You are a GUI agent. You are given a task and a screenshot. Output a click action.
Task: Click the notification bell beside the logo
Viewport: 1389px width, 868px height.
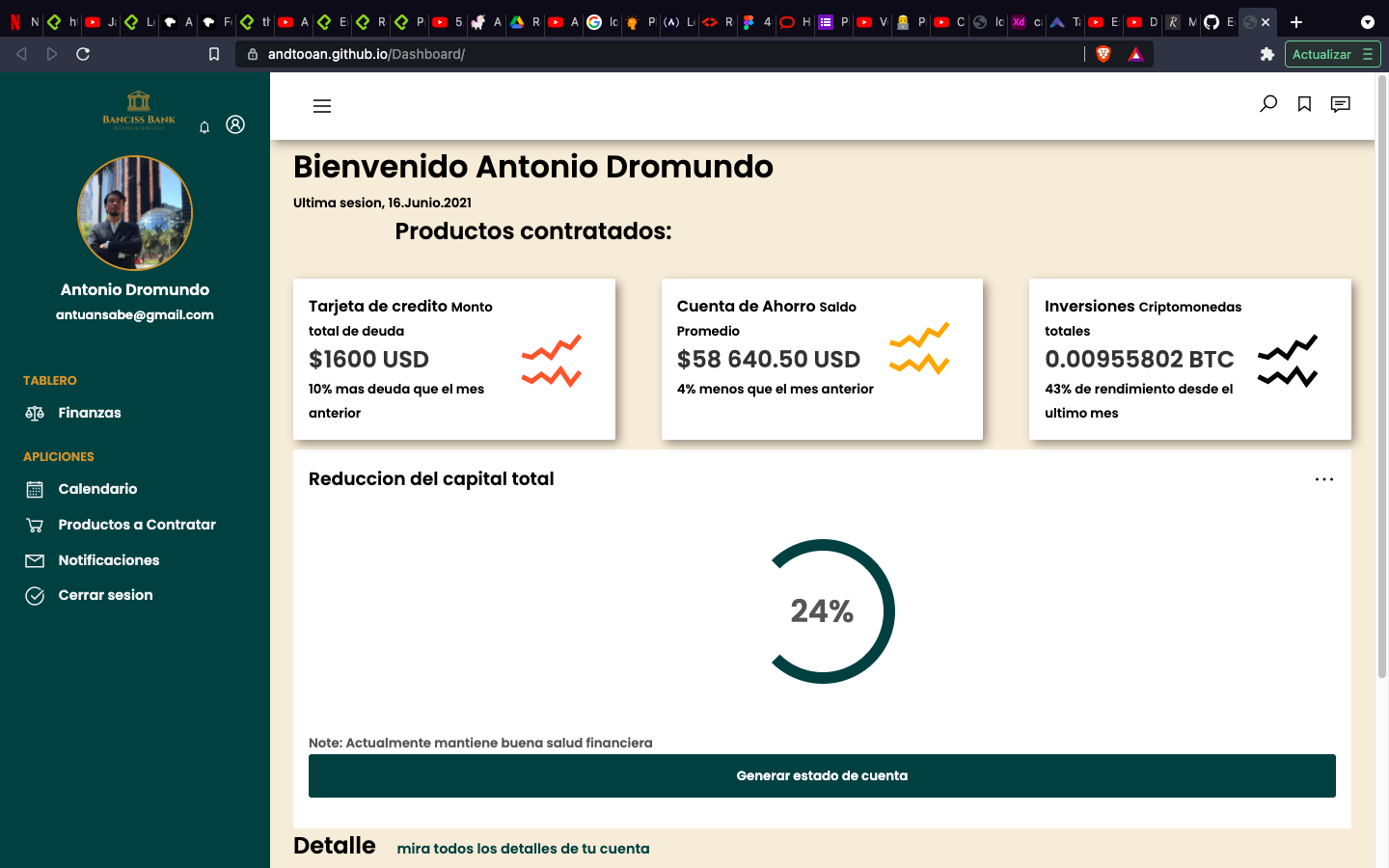[204, 126]
